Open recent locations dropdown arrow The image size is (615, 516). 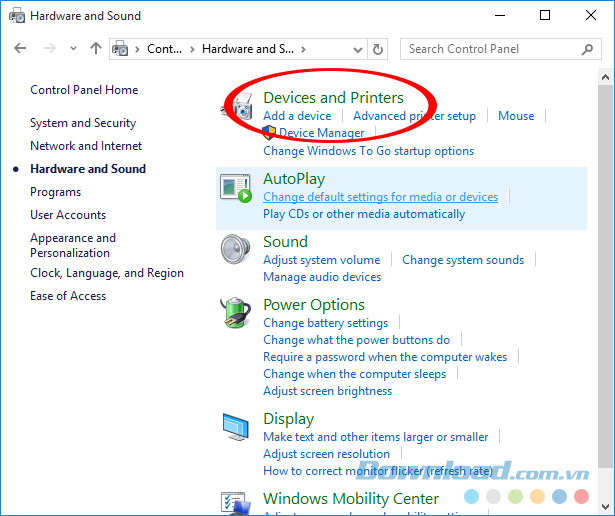coord(73,49)
